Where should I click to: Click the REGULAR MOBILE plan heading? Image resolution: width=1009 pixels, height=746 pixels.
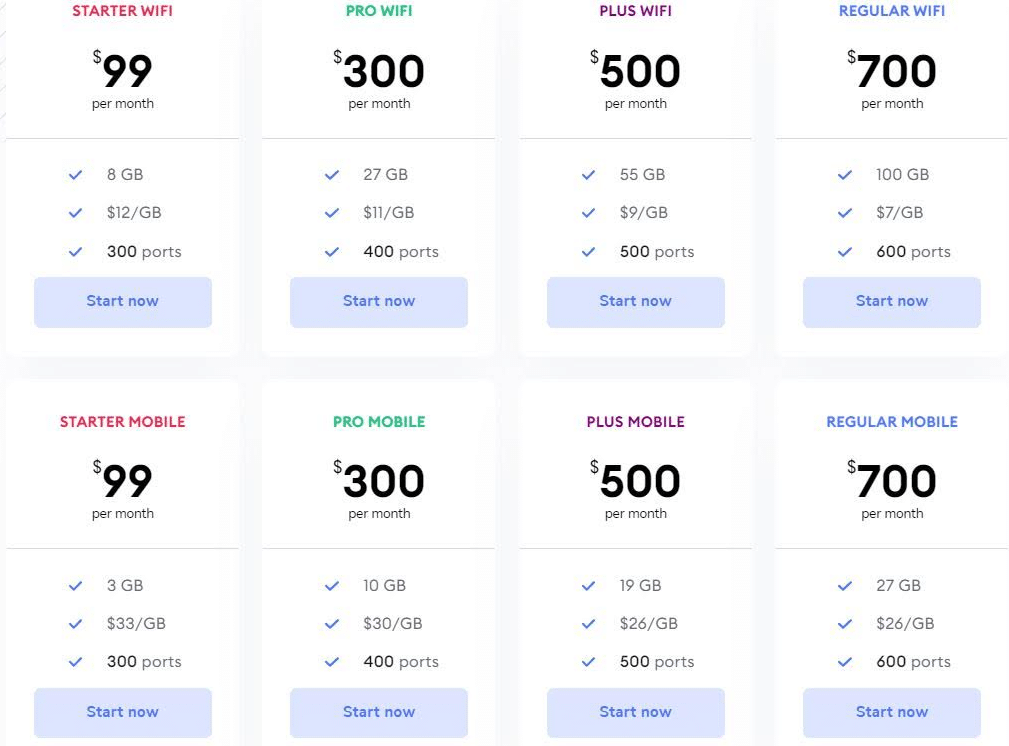[892, 422]
